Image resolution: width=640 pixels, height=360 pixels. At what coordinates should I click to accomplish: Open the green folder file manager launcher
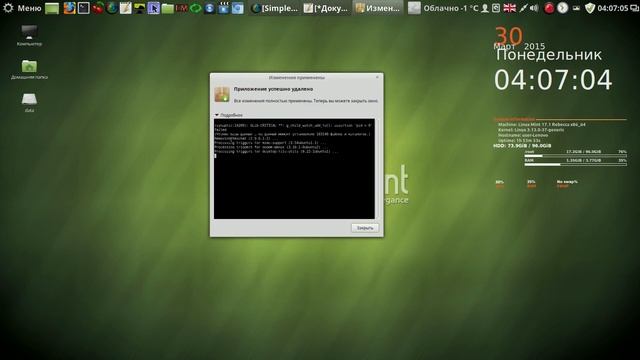[167, 8]
